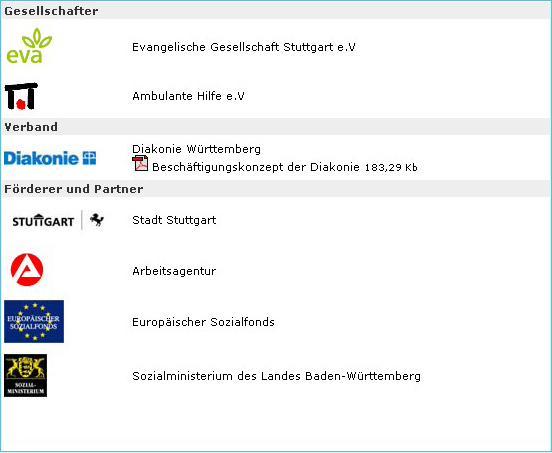Open the Diakonie Württemberg link
This screenshot has width=552, height=453.
(x=196, y=149)
